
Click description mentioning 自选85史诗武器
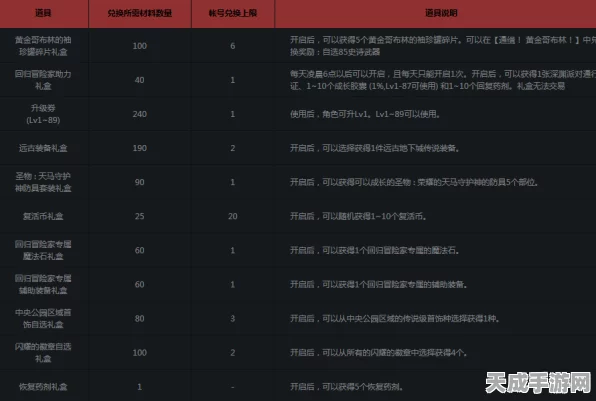click(443, 46)
